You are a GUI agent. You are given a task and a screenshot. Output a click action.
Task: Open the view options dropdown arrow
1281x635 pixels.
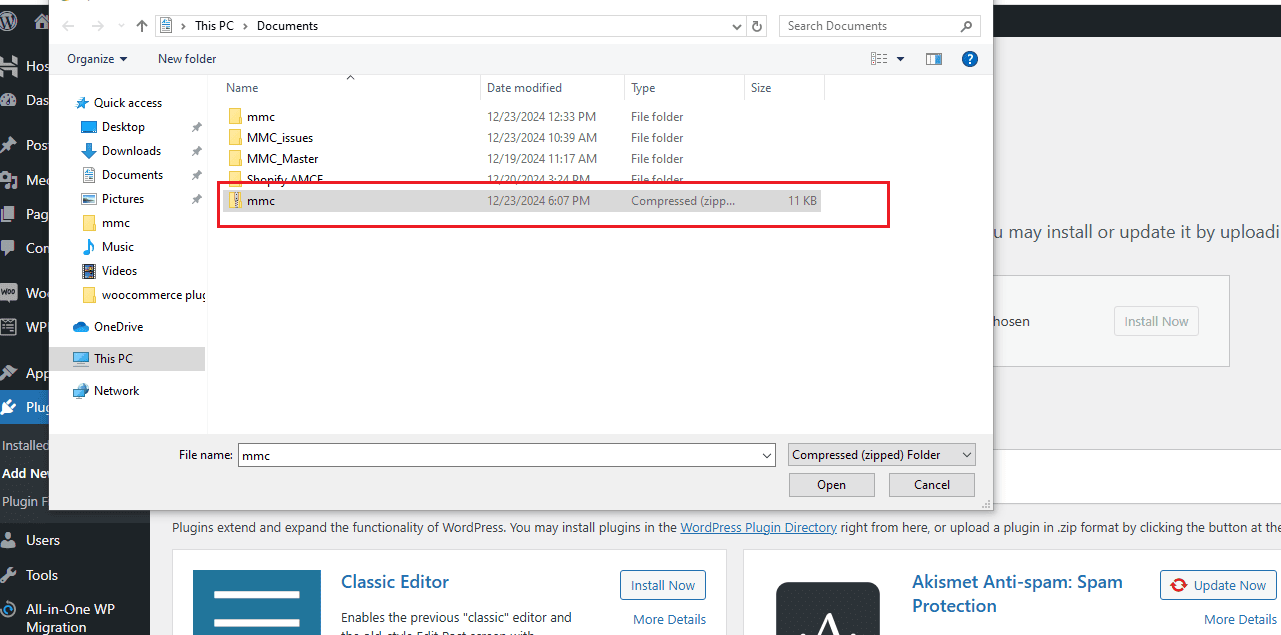click(x=900, y=59)
